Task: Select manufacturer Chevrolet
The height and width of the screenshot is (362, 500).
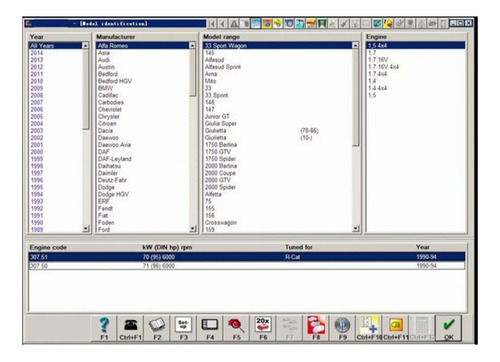Action: 143,109
